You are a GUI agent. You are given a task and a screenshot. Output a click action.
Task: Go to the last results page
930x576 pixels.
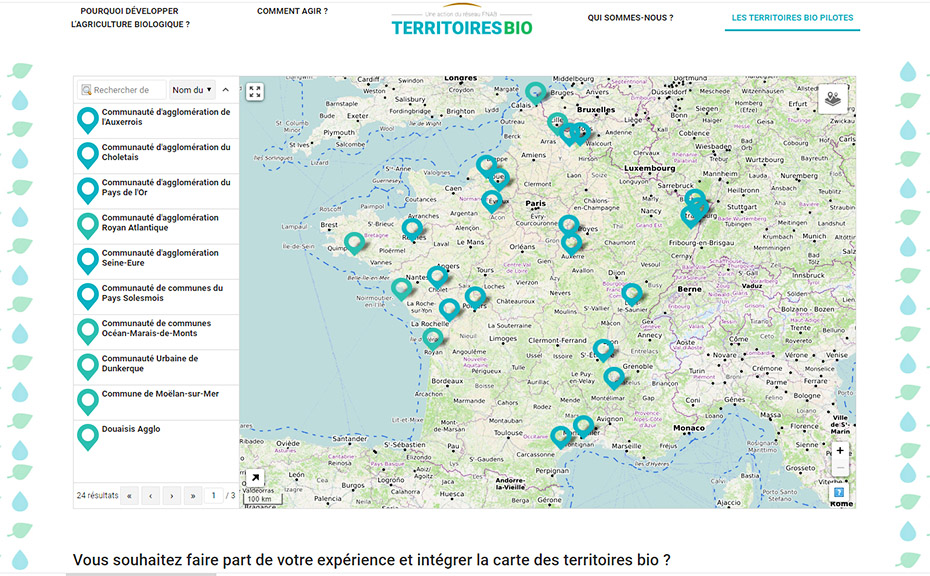tap(193, 495)
